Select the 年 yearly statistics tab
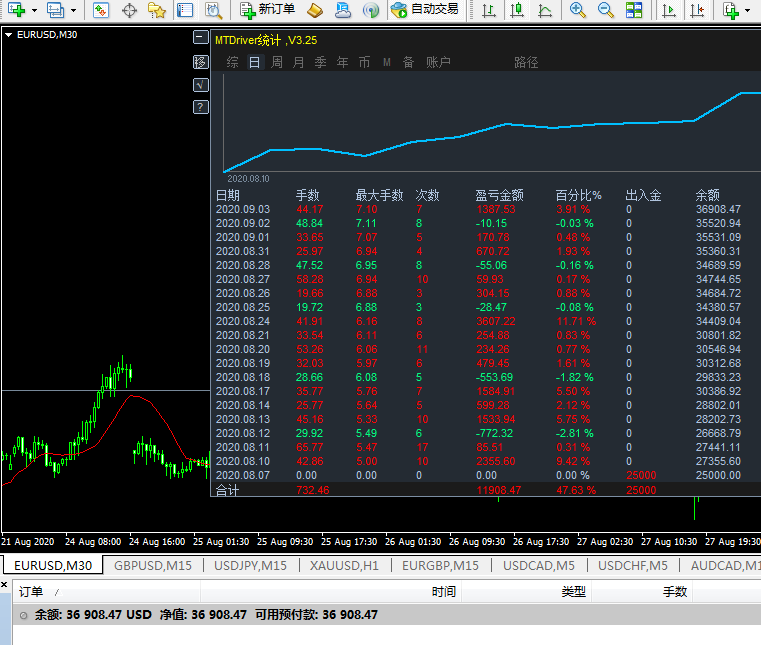The width and height of the screenshot is (761, 645). [x=343, y=62]
